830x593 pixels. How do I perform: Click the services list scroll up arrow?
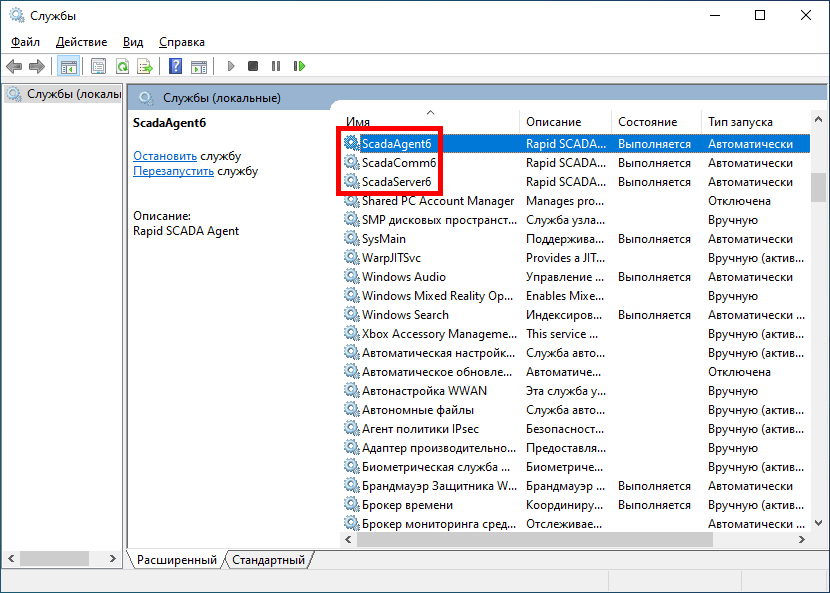tap(818, 120)
